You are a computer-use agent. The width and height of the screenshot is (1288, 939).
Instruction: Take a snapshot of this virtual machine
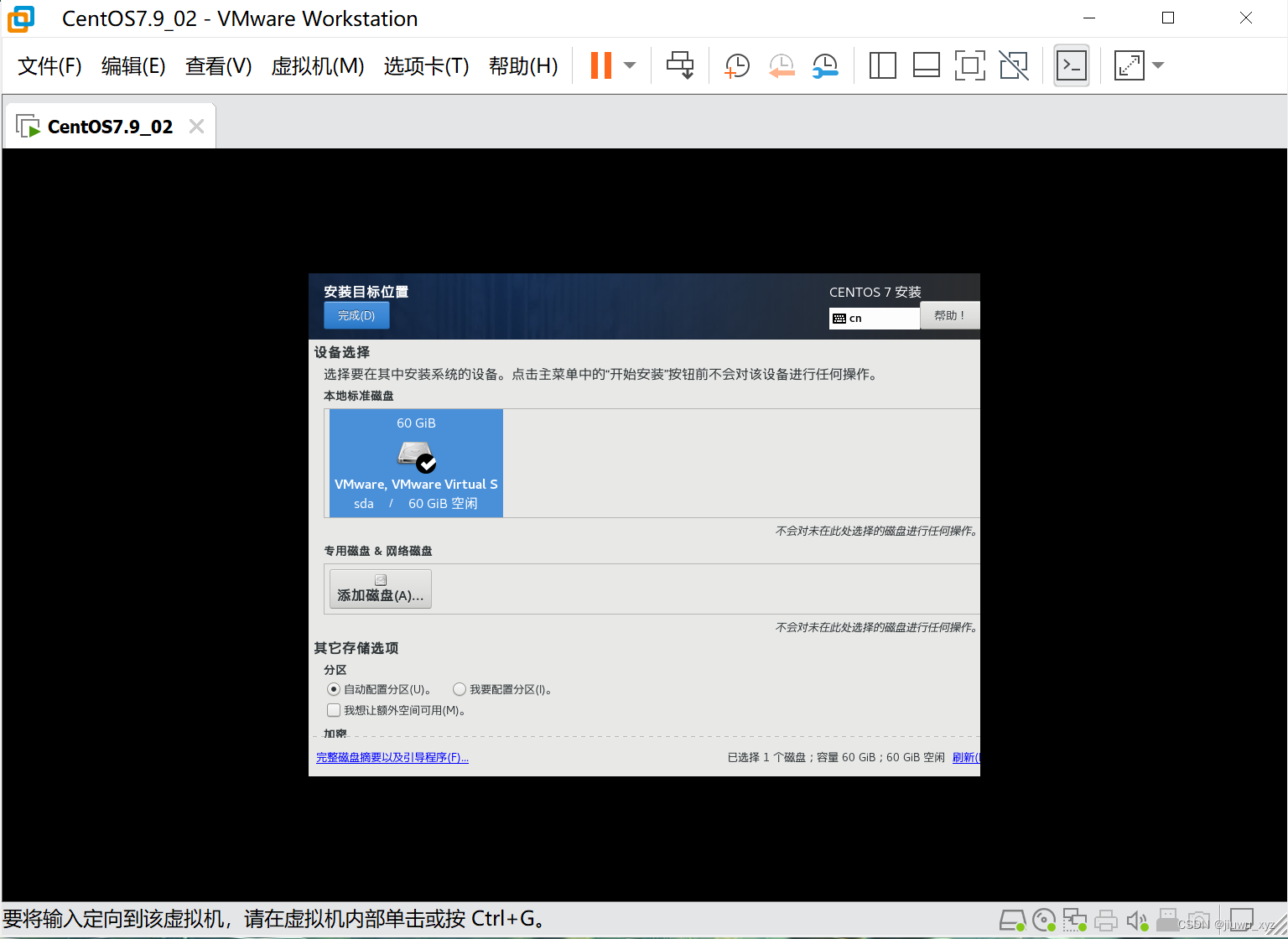point(737,65)
